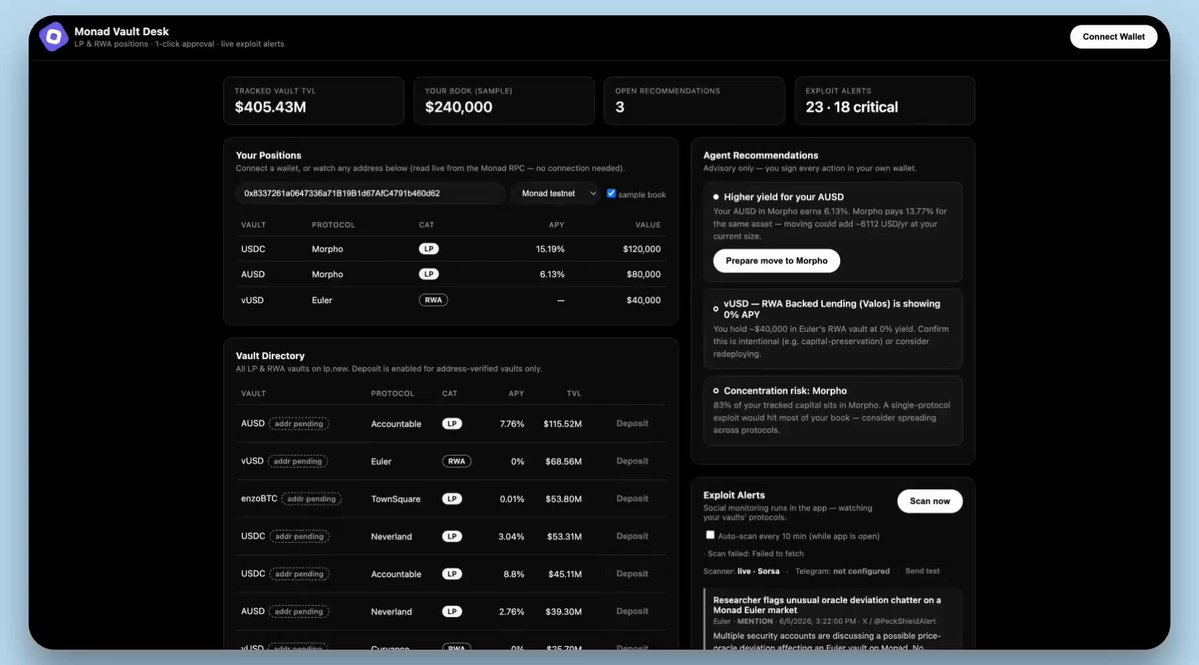This screenshot has width=1199, height=665.
Task: Click Deposit for AUSD Accountable vault
Action: pyautogui.click(x=632, y=423)
